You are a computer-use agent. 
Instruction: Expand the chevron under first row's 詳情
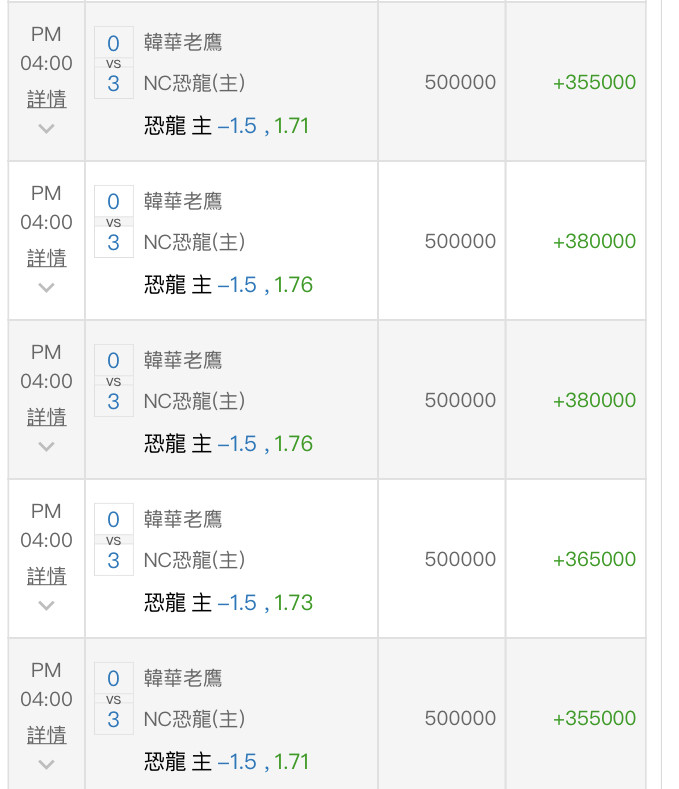(x=46, y=129)
